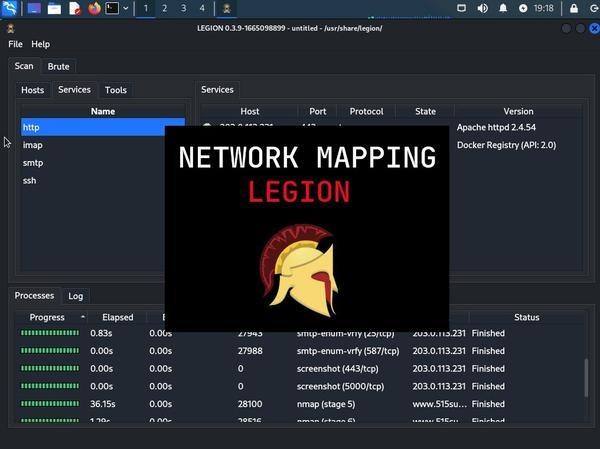Screen dimensions: 600x449
Task: Switch to workspace 3
Action: coord(184,8)
